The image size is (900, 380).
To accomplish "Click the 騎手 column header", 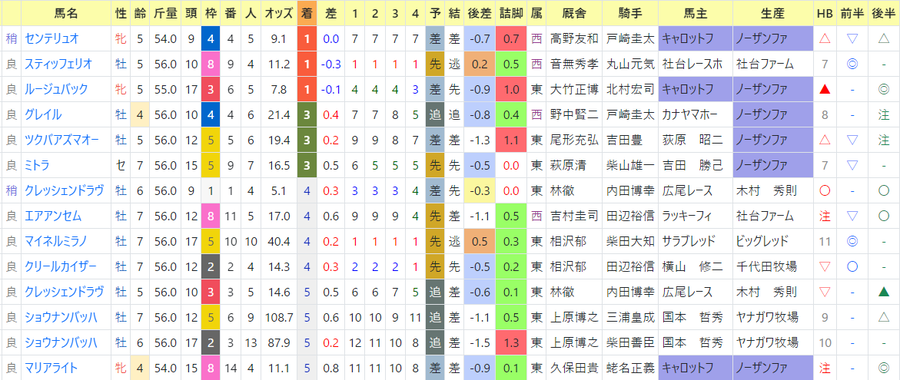I will click(630, 13).
